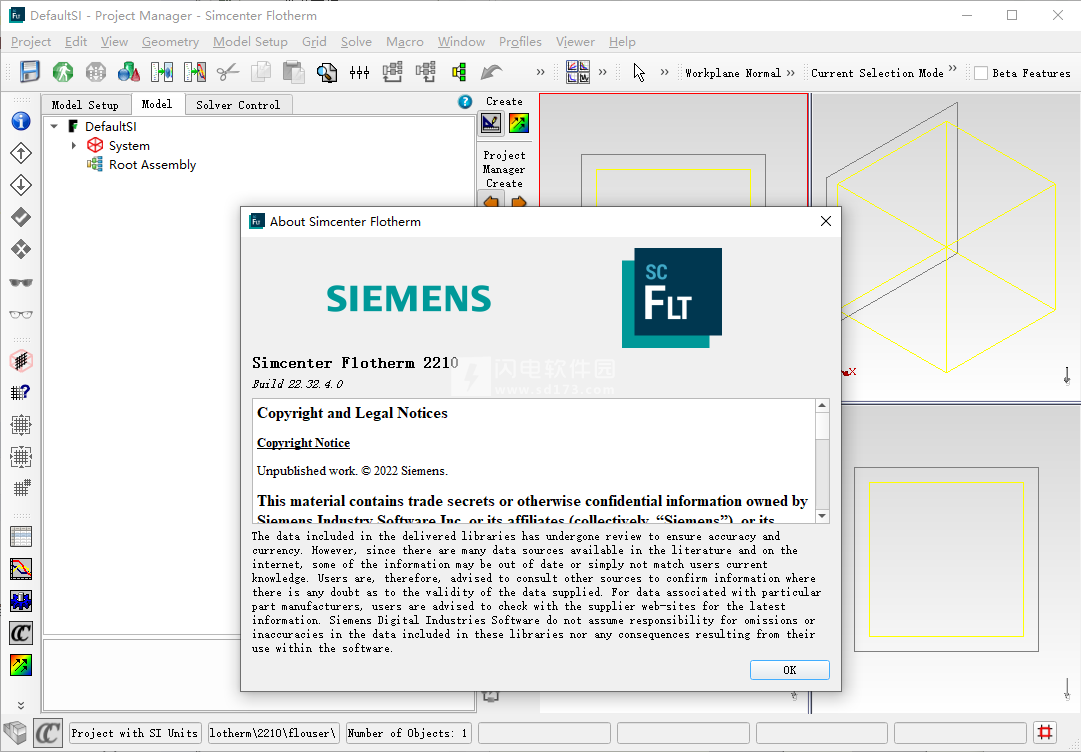Expand overflow chevron after the undo arrow
This screenshot has width=1081, height=752.
(x=540, y=72)
